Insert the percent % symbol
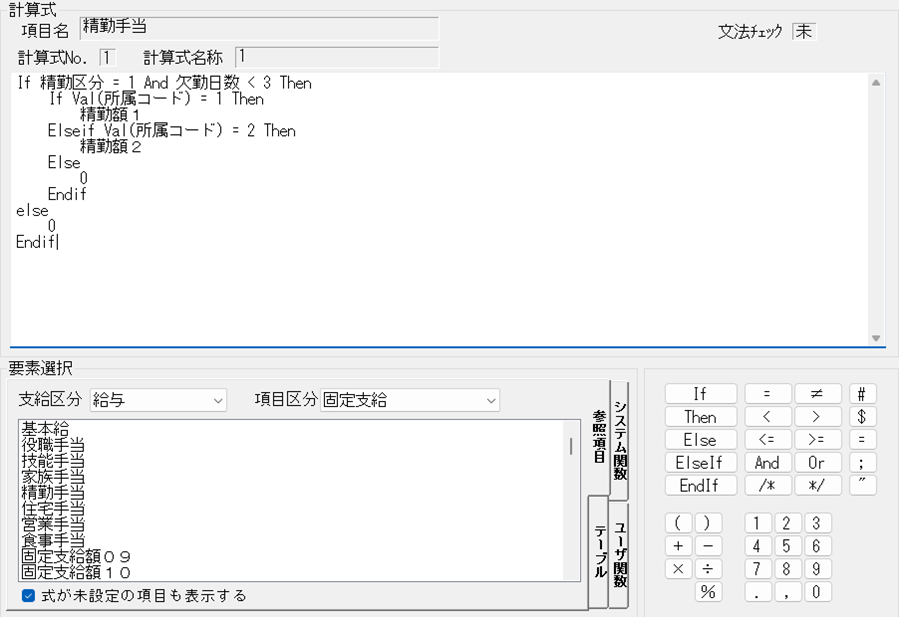Screen dimensions: 899x617 tap(708, 592)
